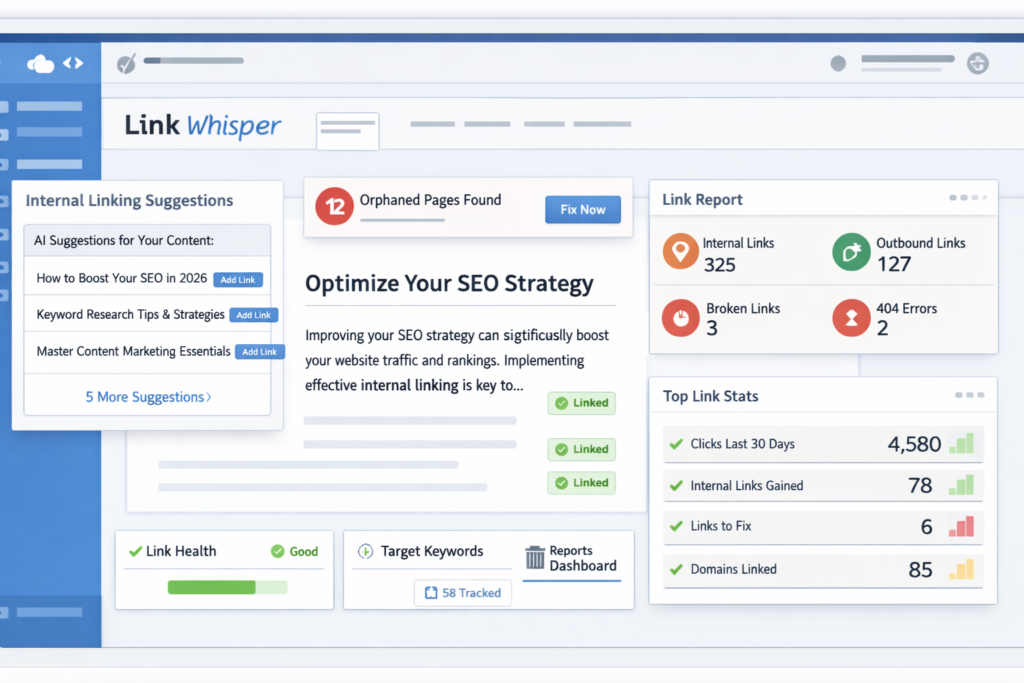
Task: Open the globe icon in the top-right toolbar
Action: pos(977,63)
